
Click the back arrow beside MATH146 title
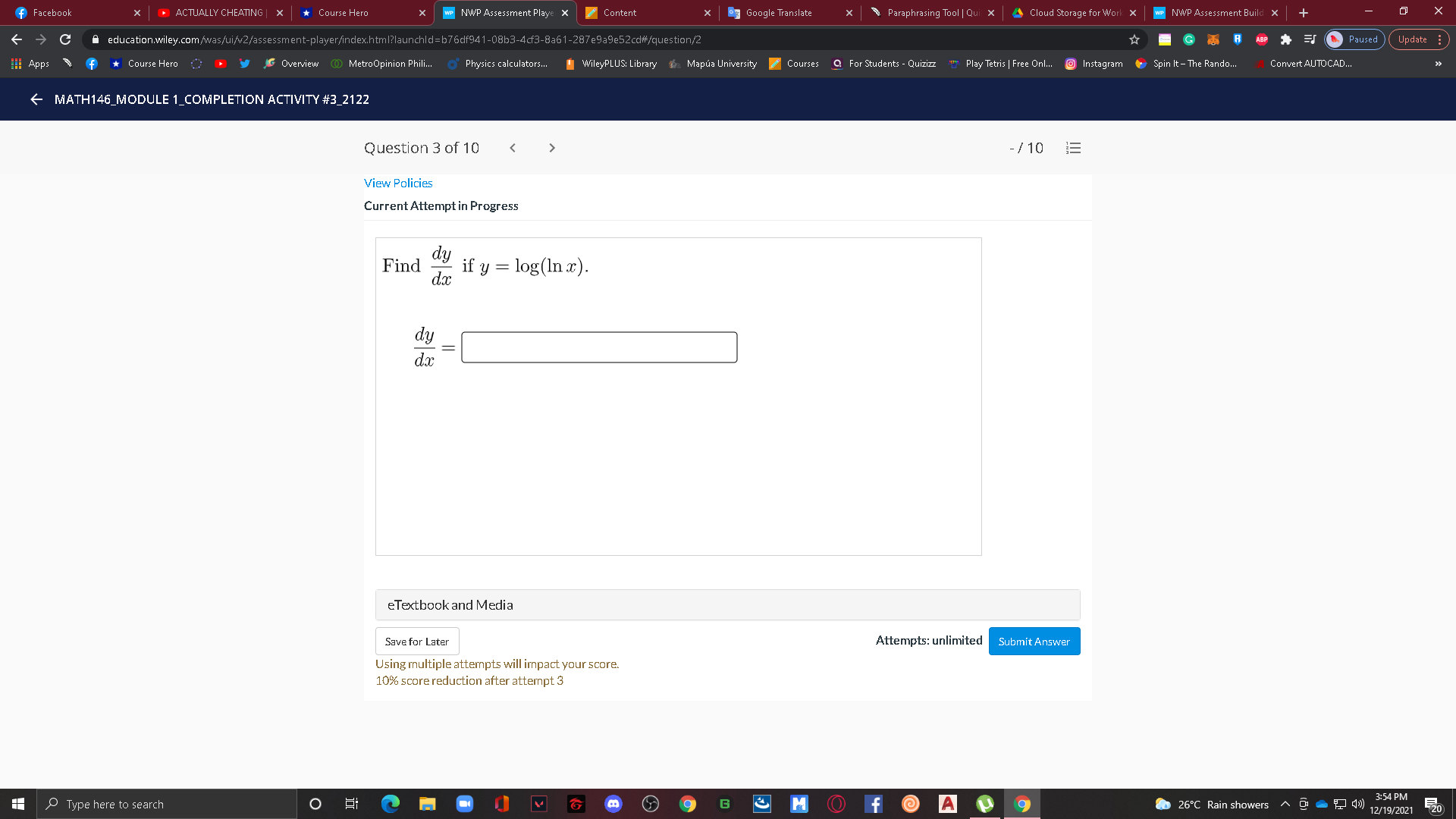pos(36,99)
